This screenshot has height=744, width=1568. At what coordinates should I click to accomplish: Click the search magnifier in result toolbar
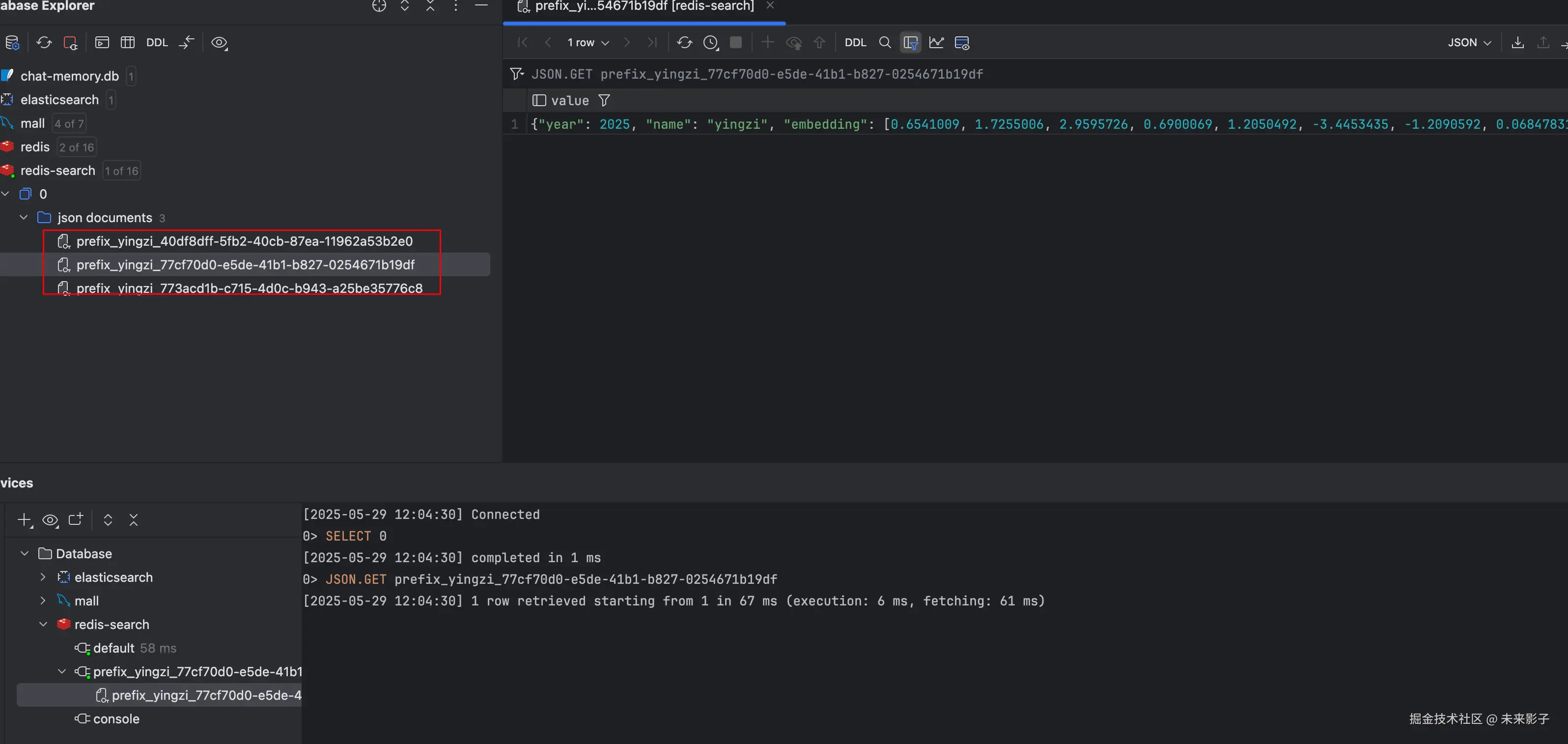click(x=885, y=43)
